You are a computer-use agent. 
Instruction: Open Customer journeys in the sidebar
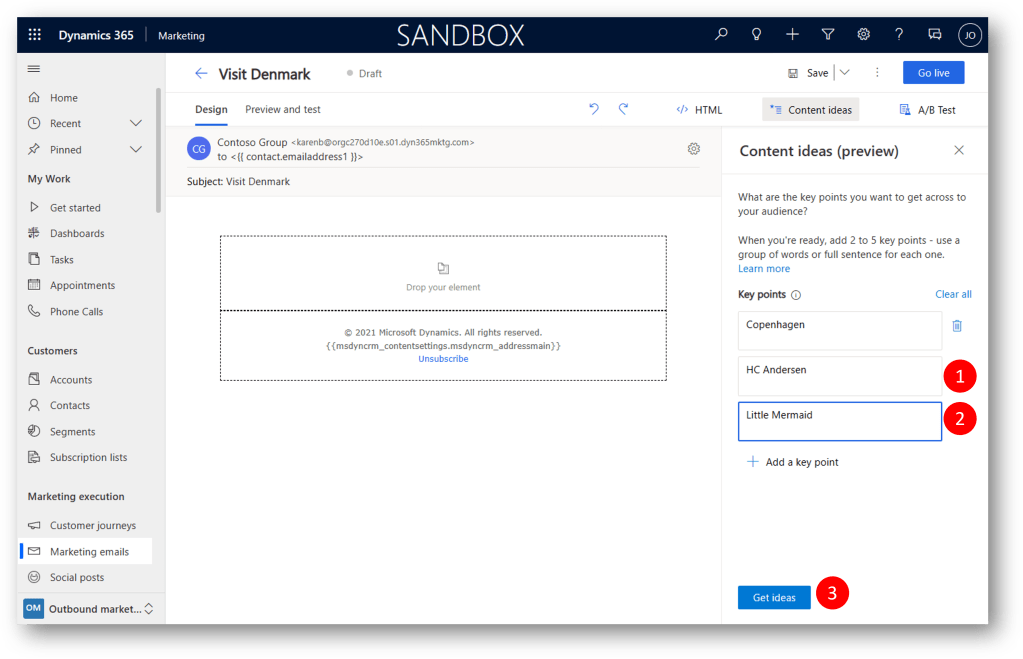point(92,525)
